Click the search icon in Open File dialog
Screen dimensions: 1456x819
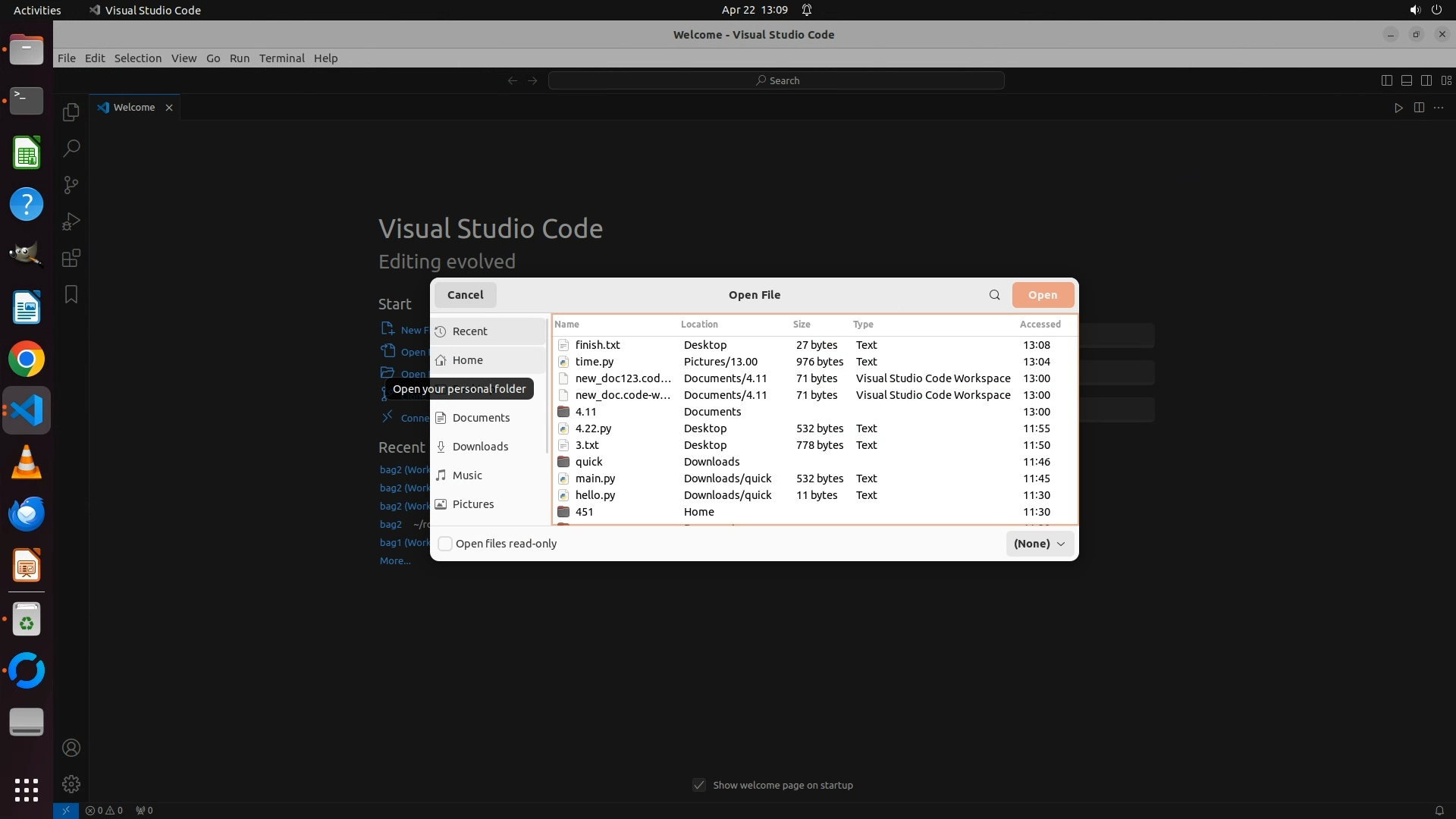point(994,295)
